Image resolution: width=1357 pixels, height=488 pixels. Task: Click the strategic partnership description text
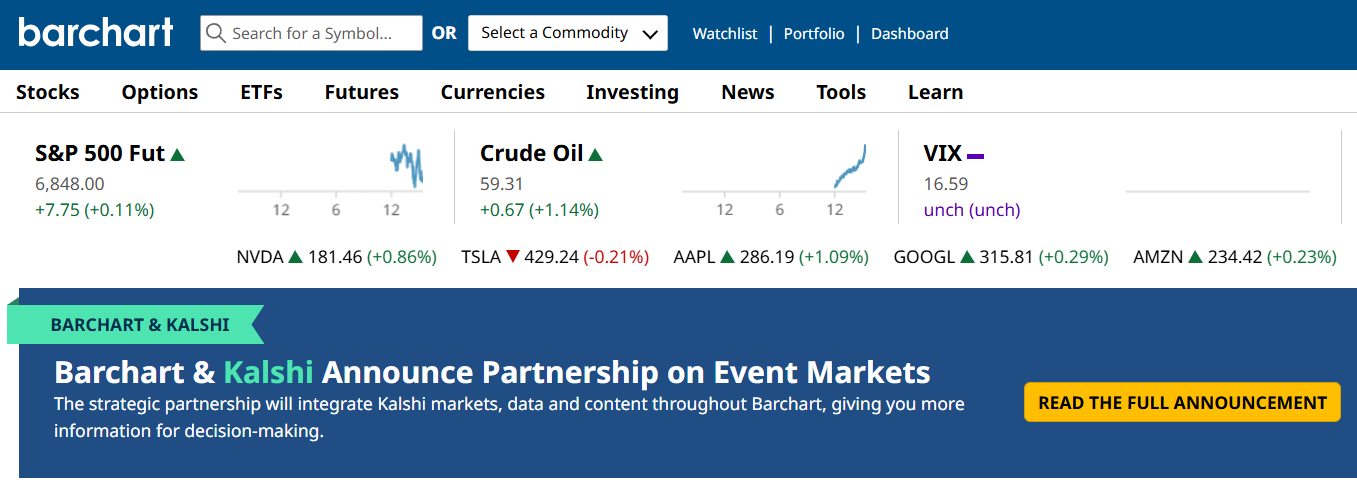(x=509, y=418)
